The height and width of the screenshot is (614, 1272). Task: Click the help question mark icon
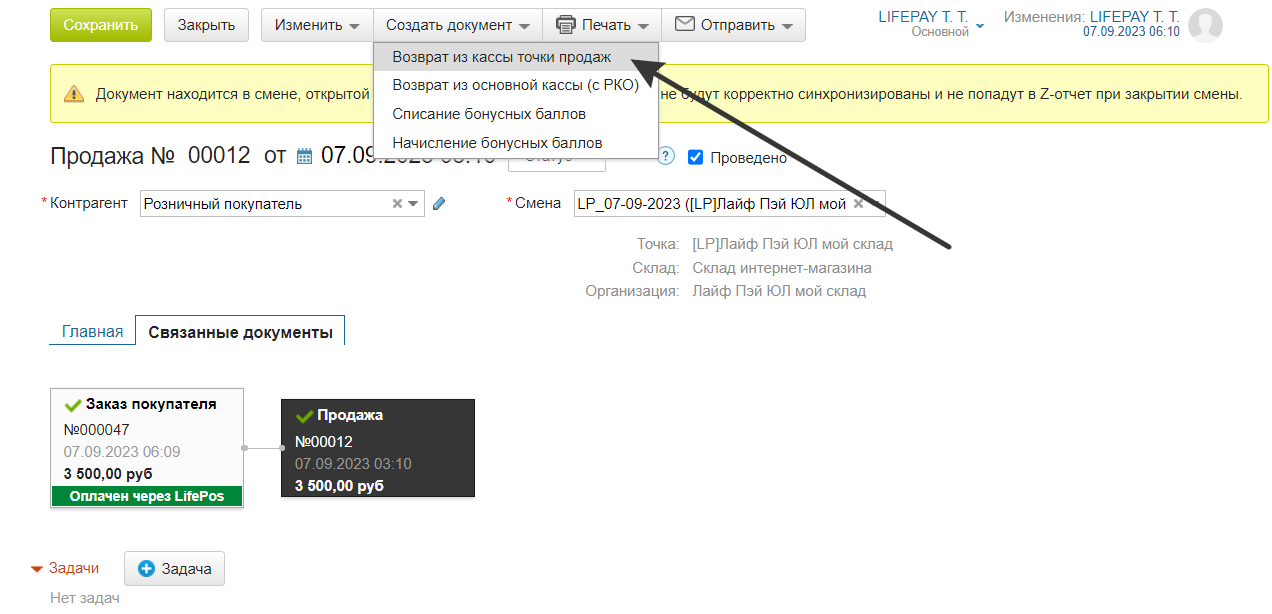(666, 156)
